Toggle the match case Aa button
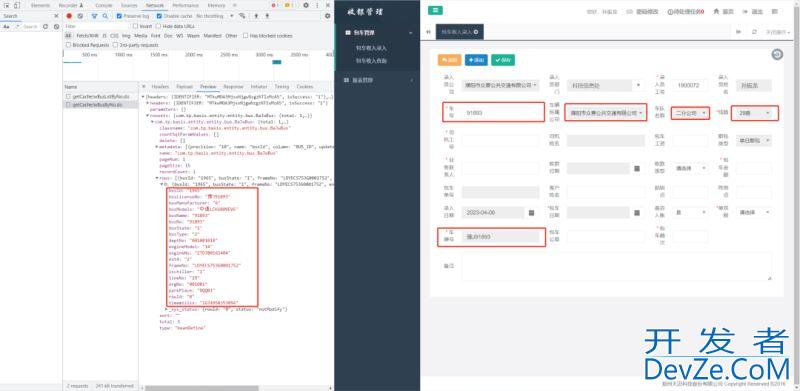This screenshot has height=391, width=800. click(x=6, y=26)
